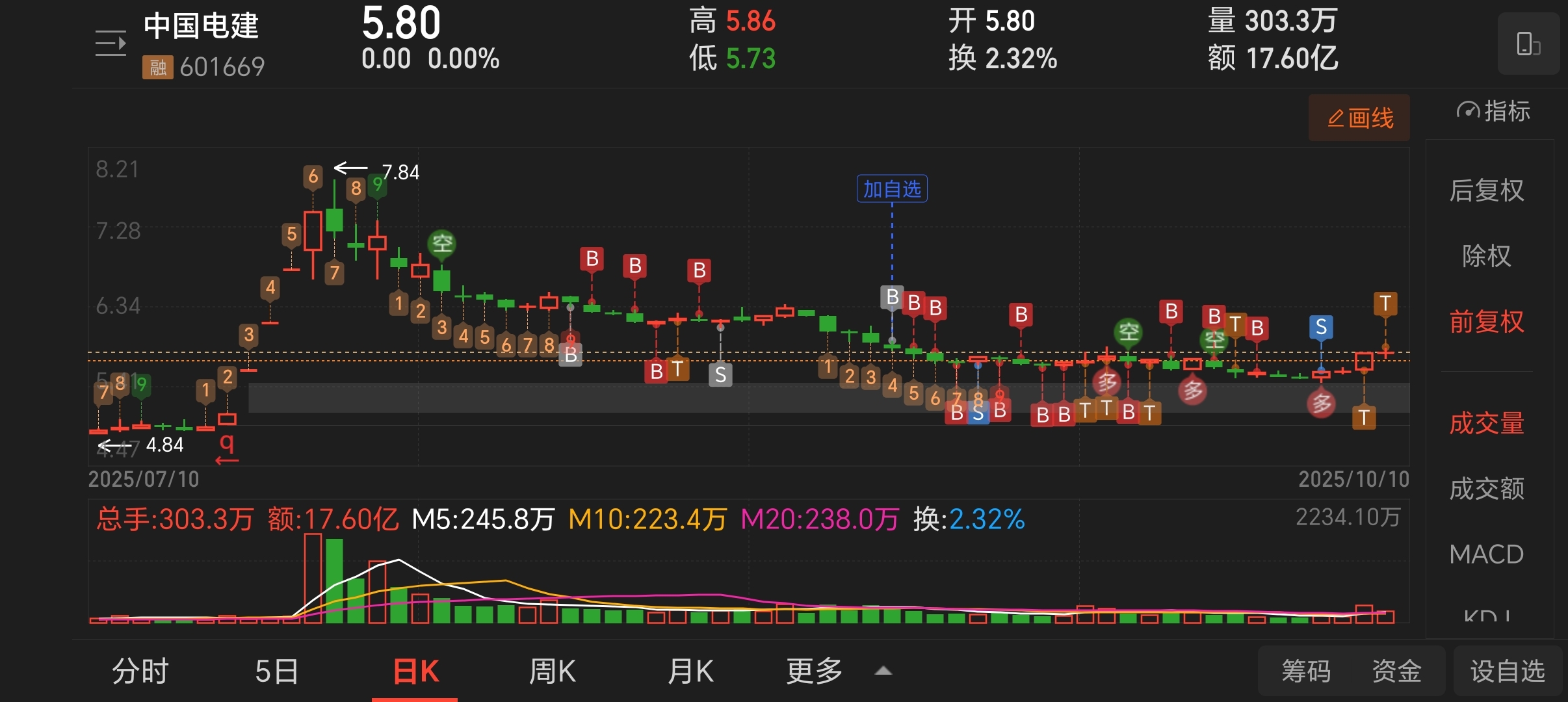Click the orange T marker at chart's far right
This screenshot has width=1568, height=702.
point(1385,303)
